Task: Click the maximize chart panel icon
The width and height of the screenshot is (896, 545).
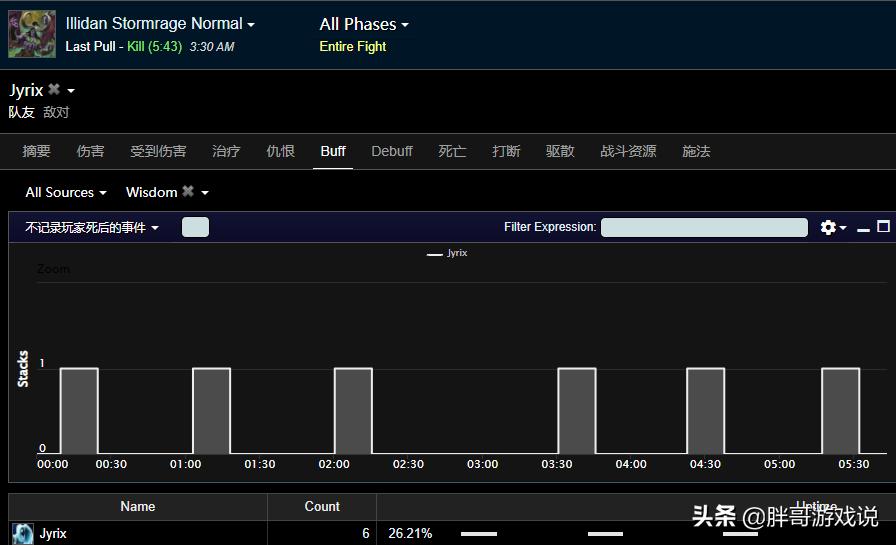Action: (x=883, y=227)
